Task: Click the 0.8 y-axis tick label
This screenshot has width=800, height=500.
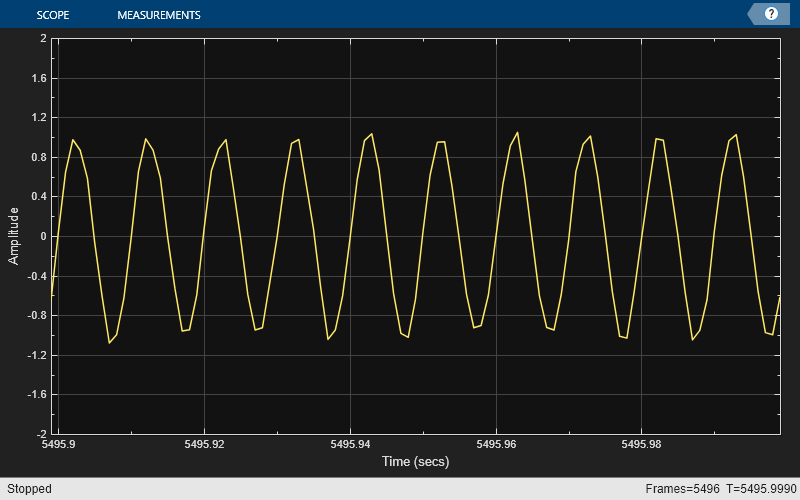Action: tap(39, 157)
